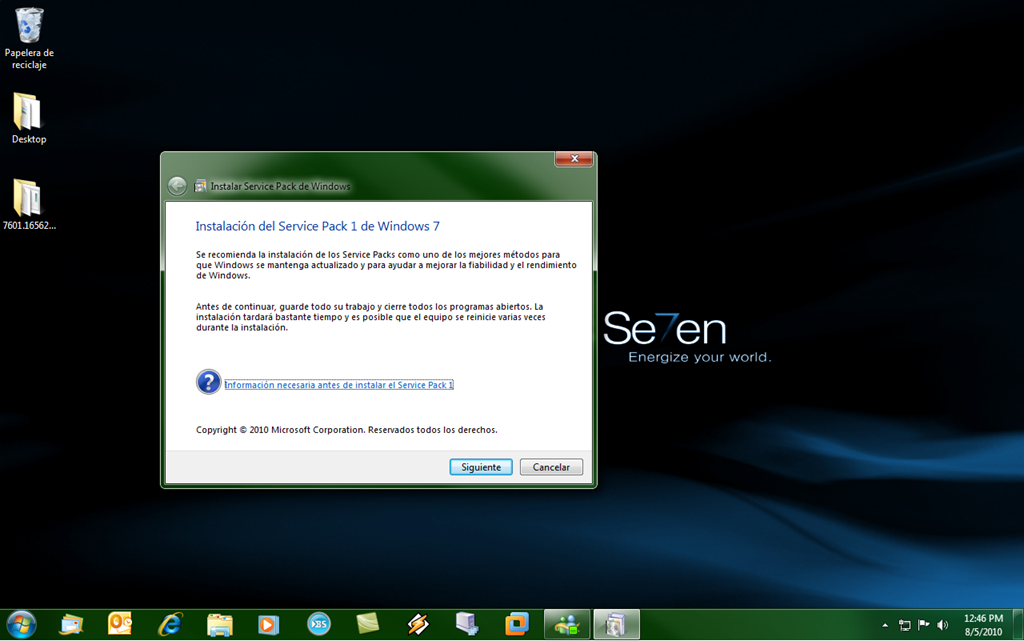The width and height of the screenshot is (1024, 641).
Task: Launch Outlook from the taskbar
Action: (x=121, y=624)
